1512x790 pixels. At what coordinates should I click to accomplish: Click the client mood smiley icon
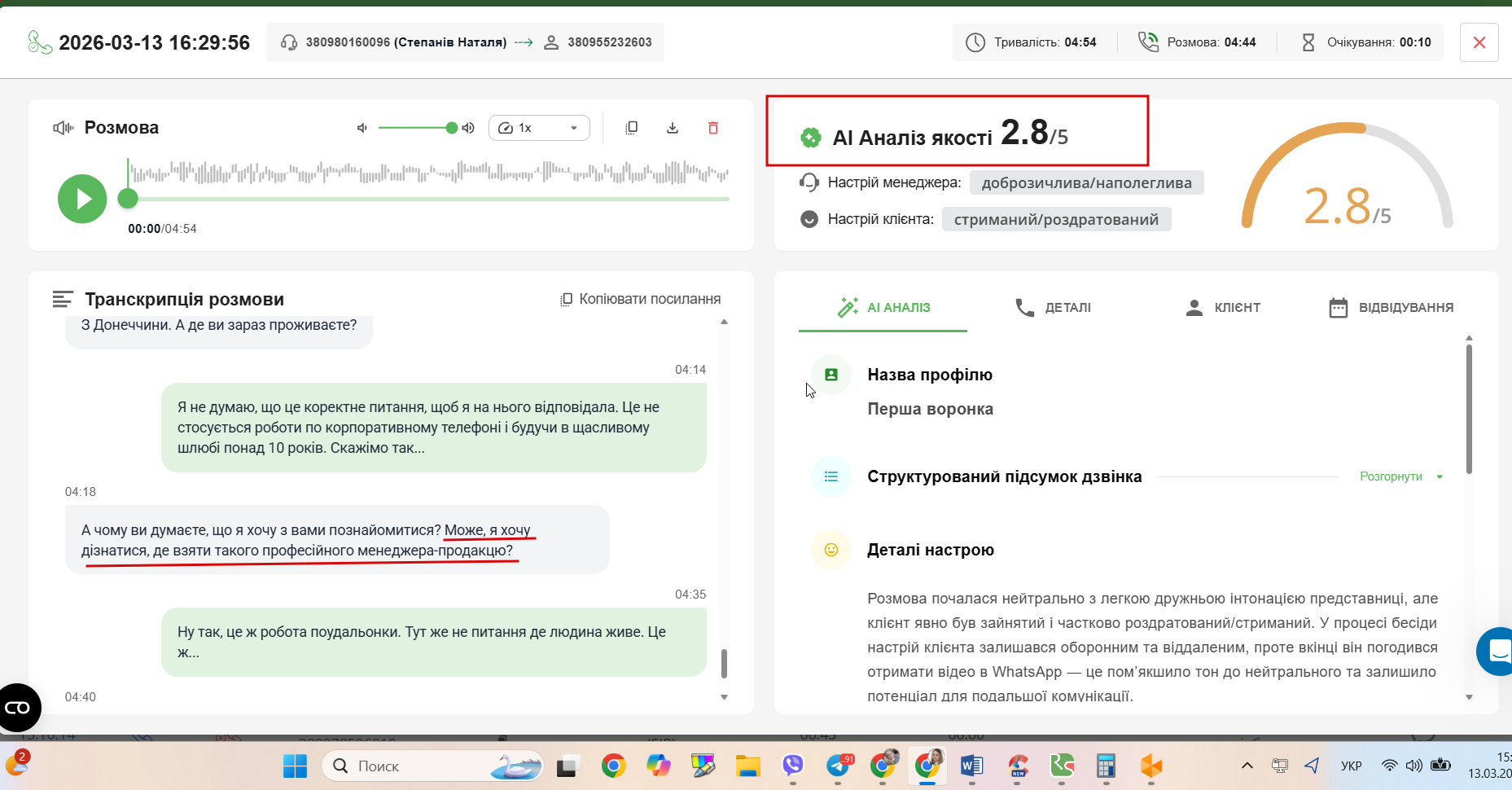[809, 219]
